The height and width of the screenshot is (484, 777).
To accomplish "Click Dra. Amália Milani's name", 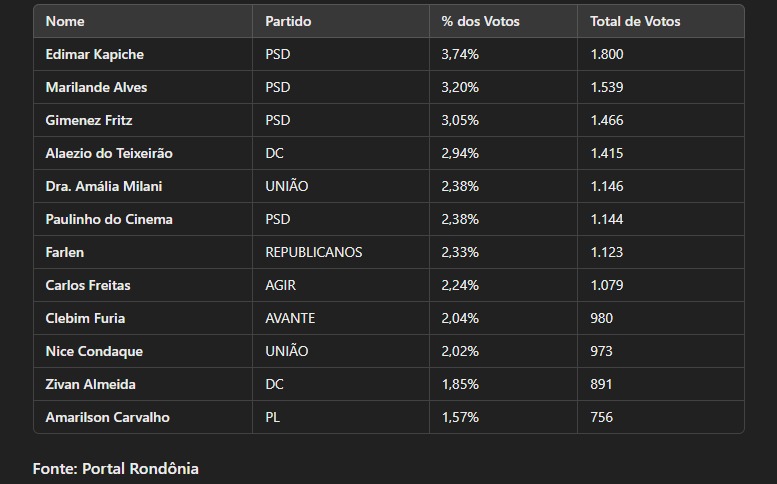I will [x=104, y=186].
